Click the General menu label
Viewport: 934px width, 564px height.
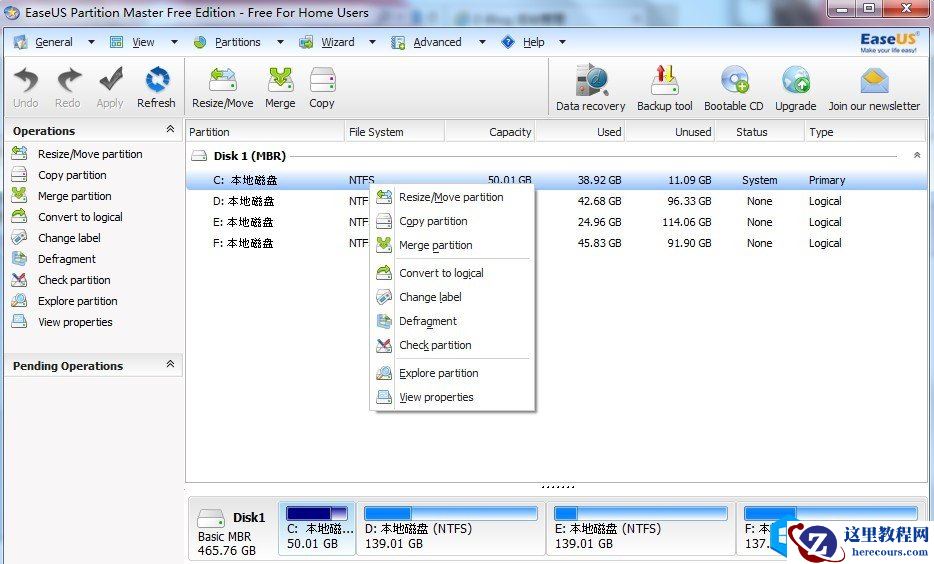click(54, 42)
